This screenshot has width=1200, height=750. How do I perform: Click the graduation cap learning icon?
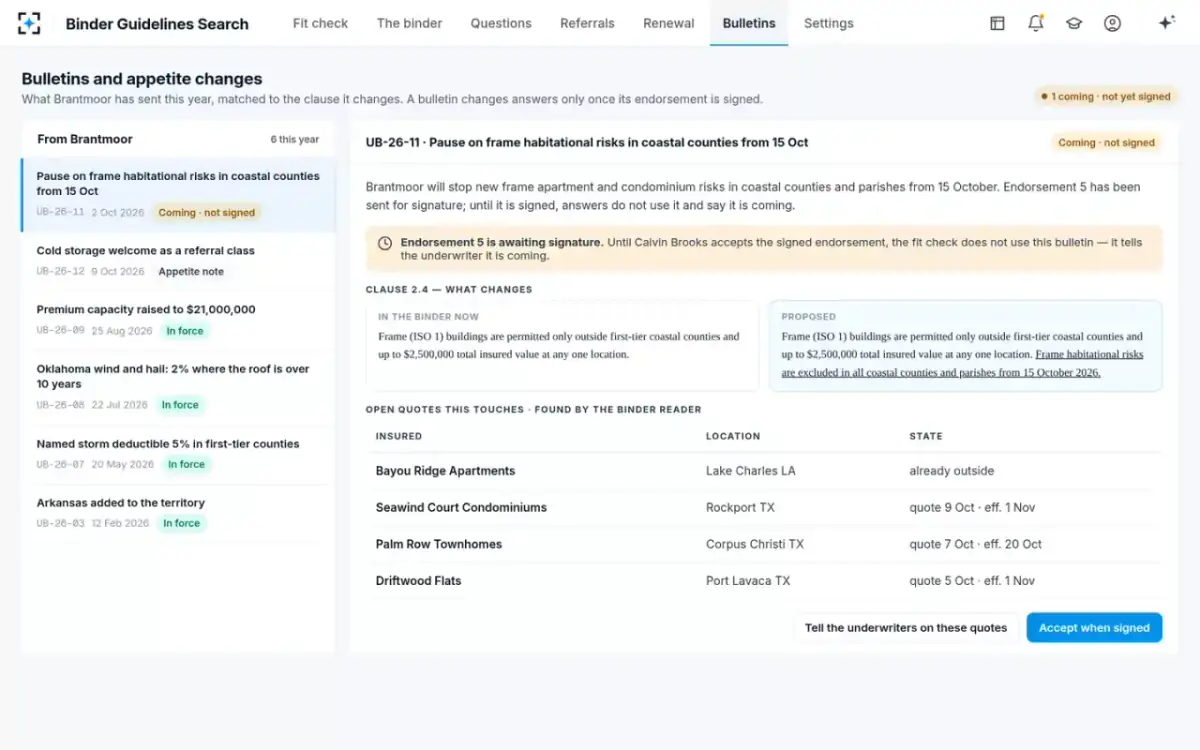[x=1074, y=23]
